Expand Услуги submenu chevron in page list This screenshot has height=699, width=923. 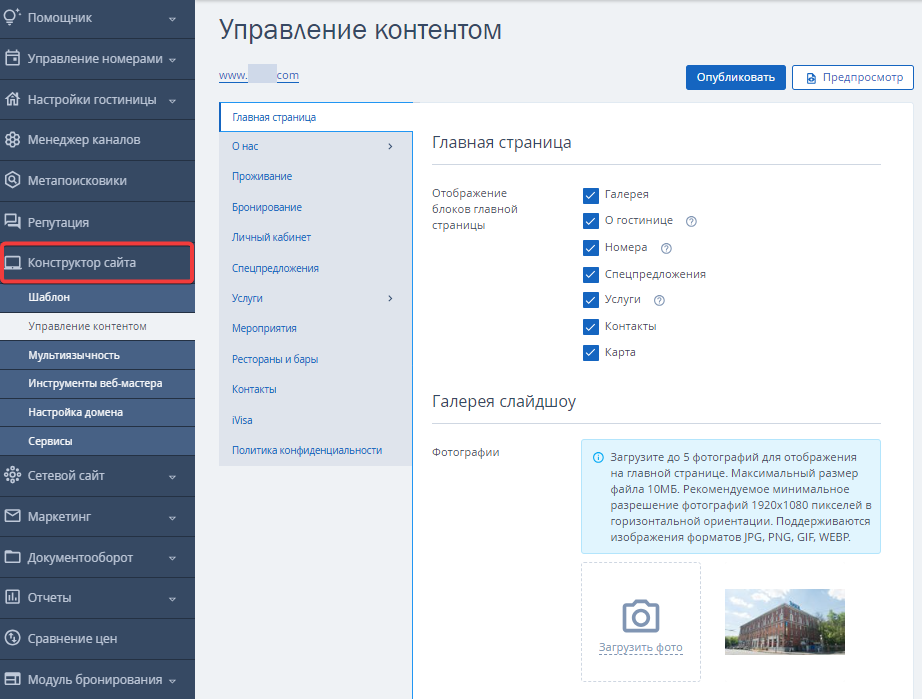[x=390, y=299]
